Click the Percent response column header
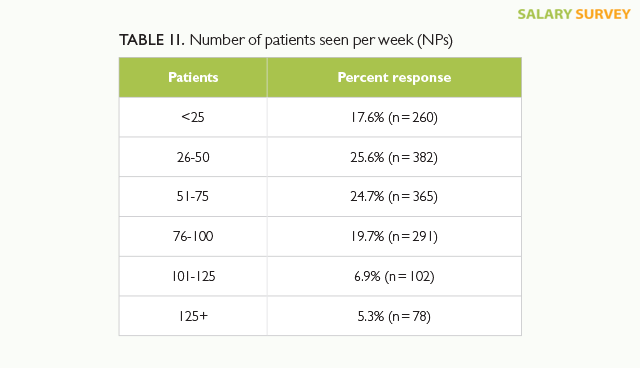The width and height of the screenshot is (640, 368). pos(394,78)
